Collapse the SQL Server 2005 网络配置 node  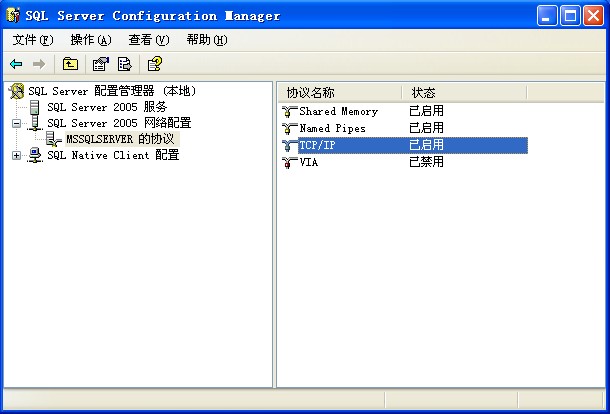click(x=16, y=123)
